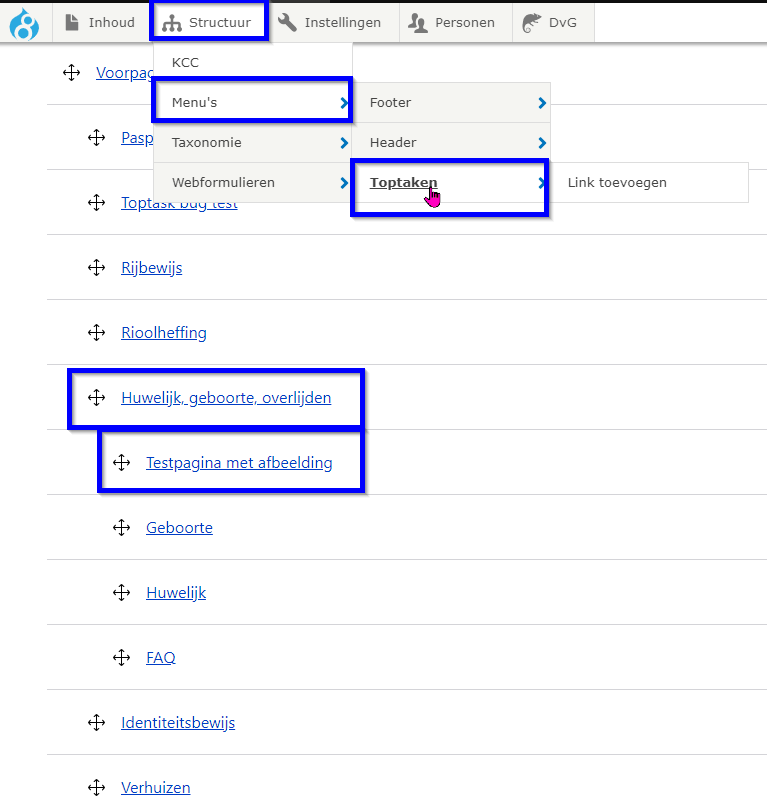Click the move handle next to Rioolheffing
This screenshot has height=805, width=767.
(x=96, y=332)
